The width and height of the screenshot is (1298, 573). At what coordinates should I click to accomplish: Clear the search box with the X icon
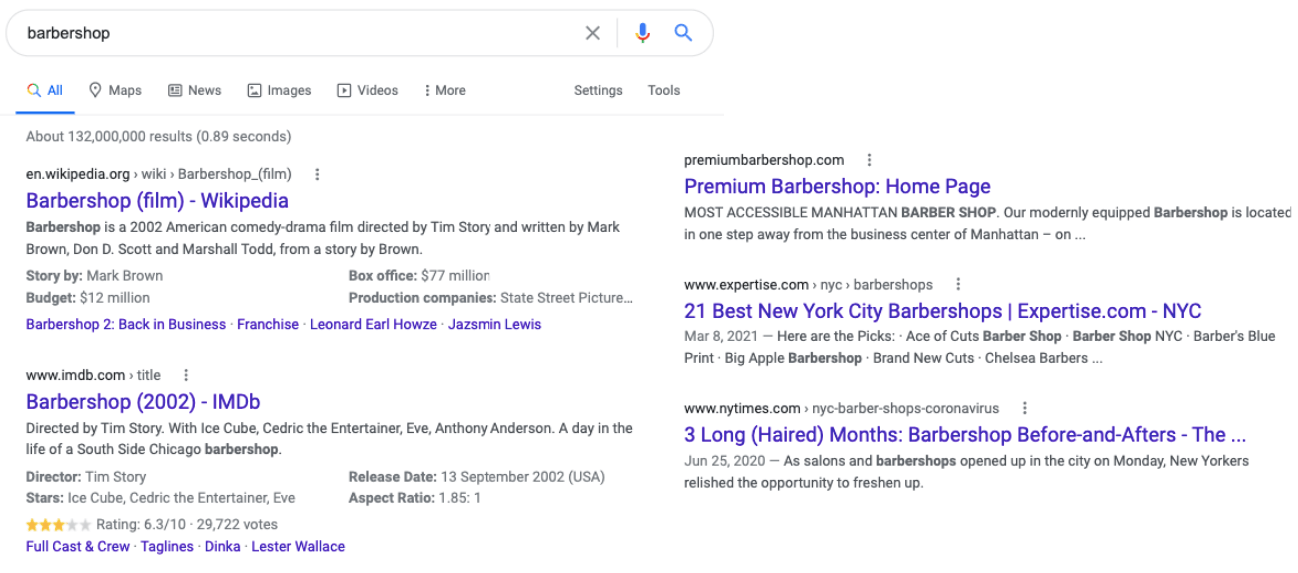point(593,33)
